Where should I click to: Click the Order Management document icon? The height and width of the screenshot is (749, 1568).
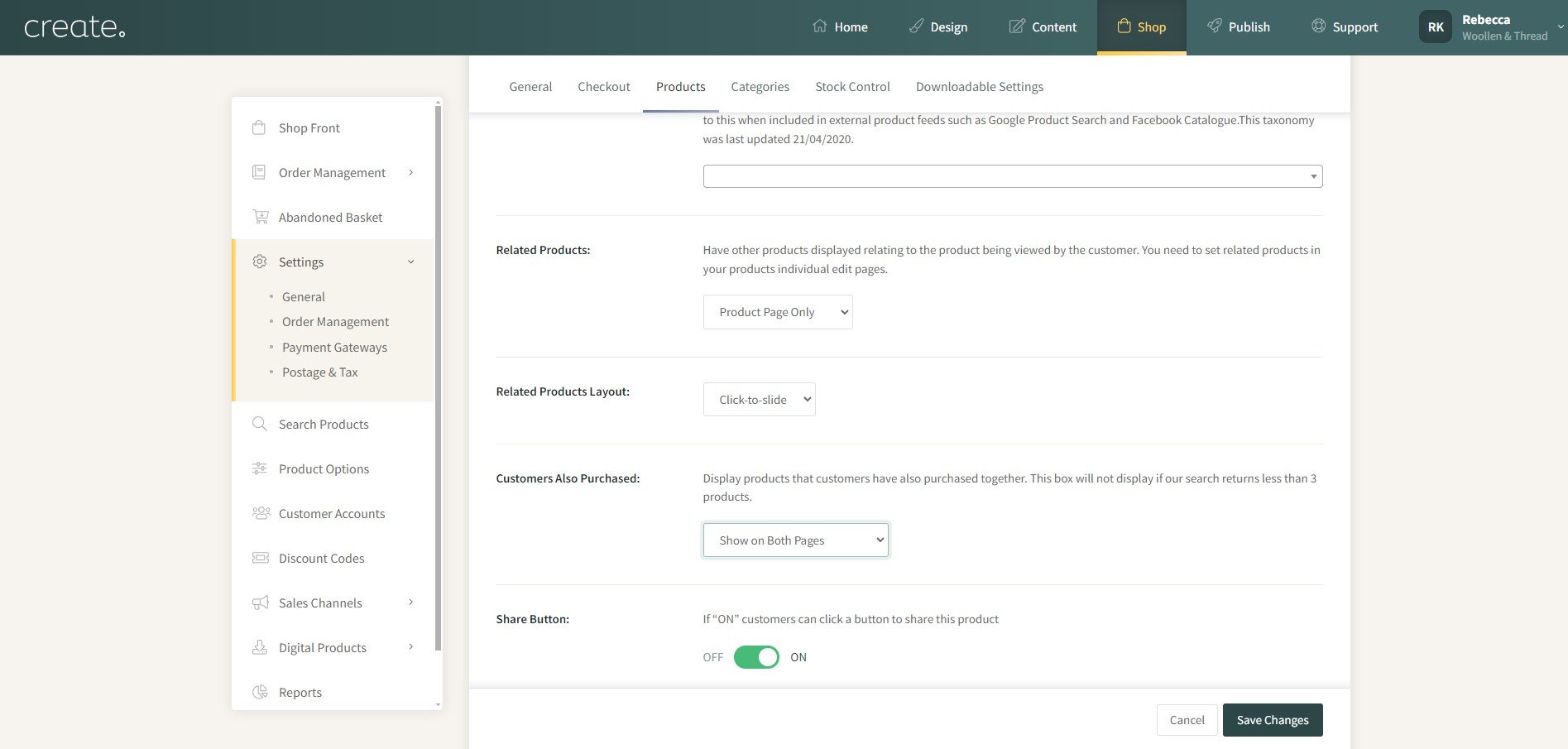pos(259,172)
